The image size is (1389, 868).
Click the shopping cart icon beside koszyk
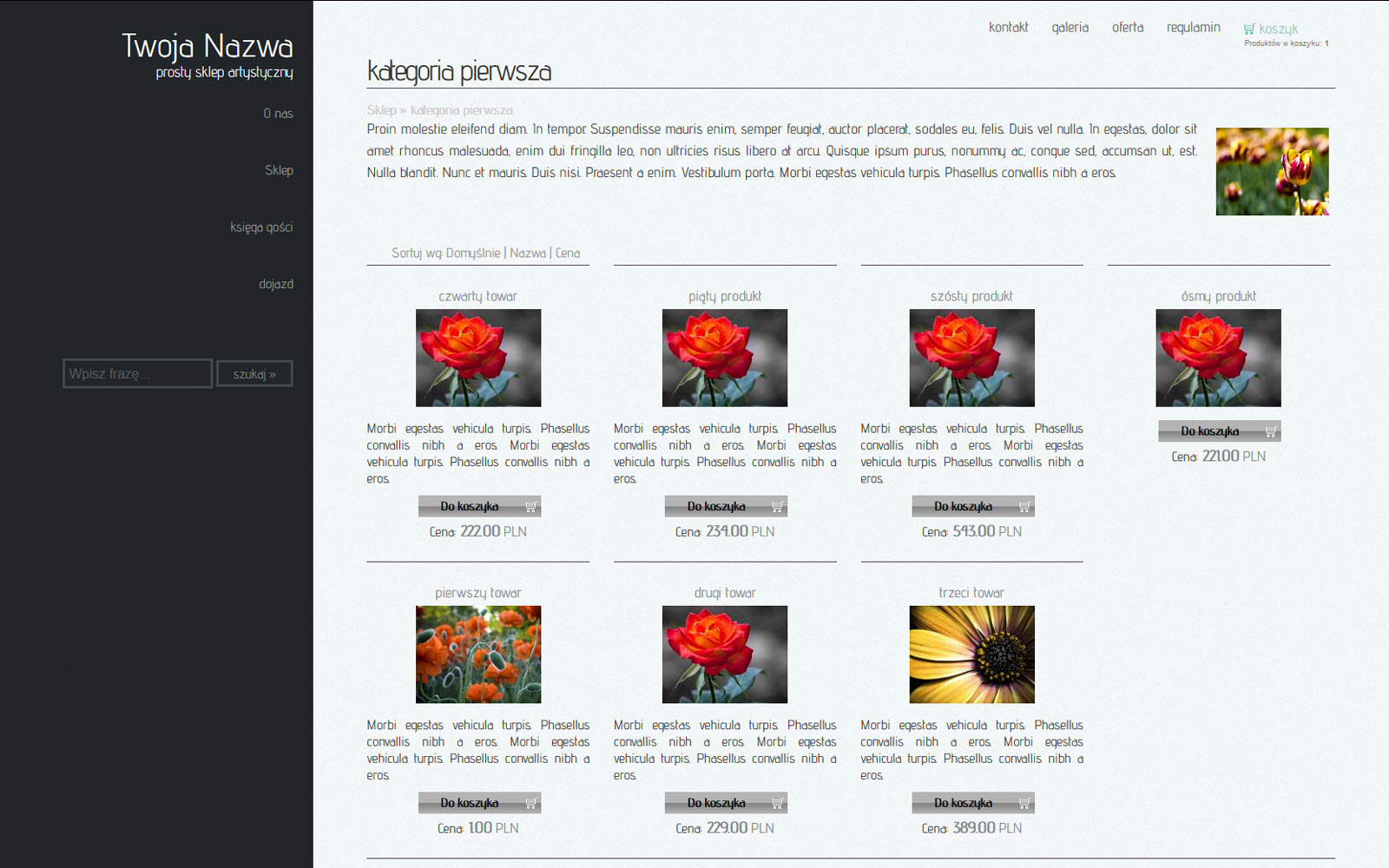click(x=1248, y=30)
